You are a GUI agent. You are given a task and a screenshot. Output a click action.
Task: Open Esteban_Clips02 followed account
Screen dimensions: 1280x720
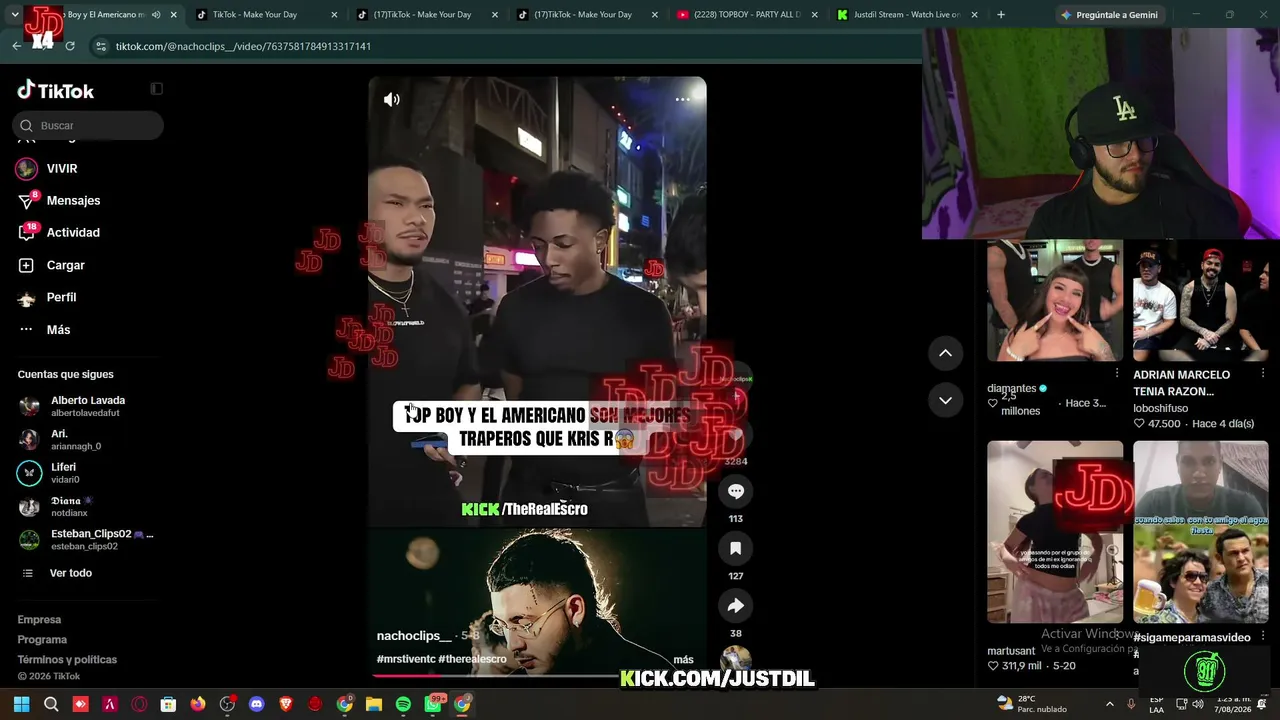86,540
